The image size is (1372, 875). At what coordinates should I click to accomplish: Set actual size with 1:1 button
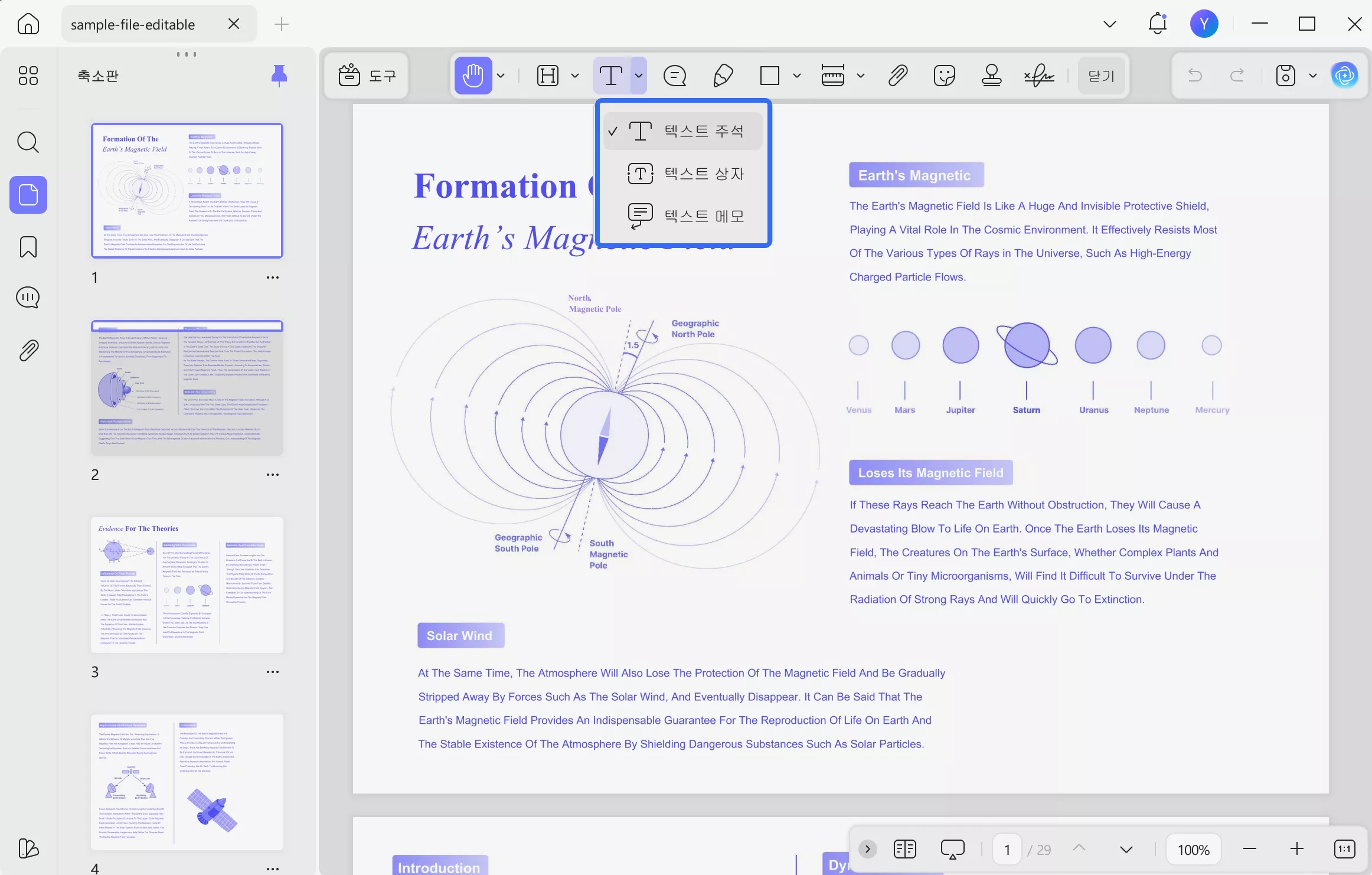coord(1345,849)
